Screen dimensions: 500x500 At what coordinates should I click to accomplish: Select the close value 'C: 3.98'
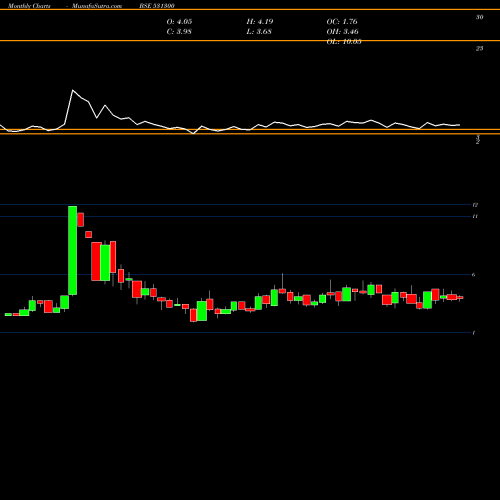tap(179, 32)
